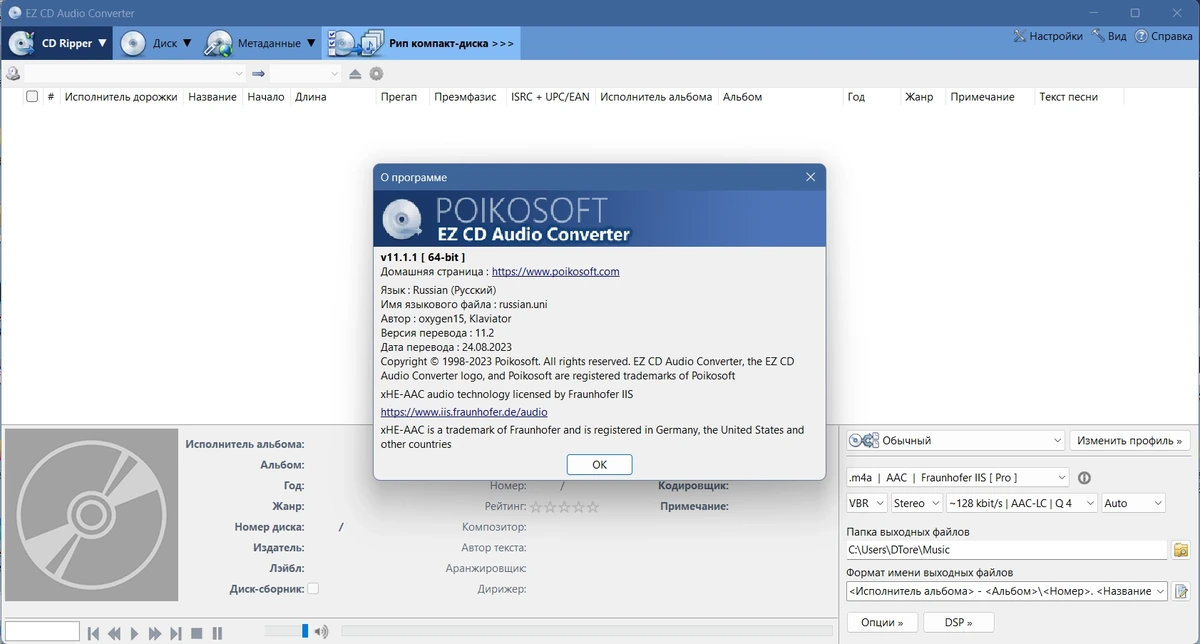
Task: Set the rating to five stars
Action: [593, 507]
